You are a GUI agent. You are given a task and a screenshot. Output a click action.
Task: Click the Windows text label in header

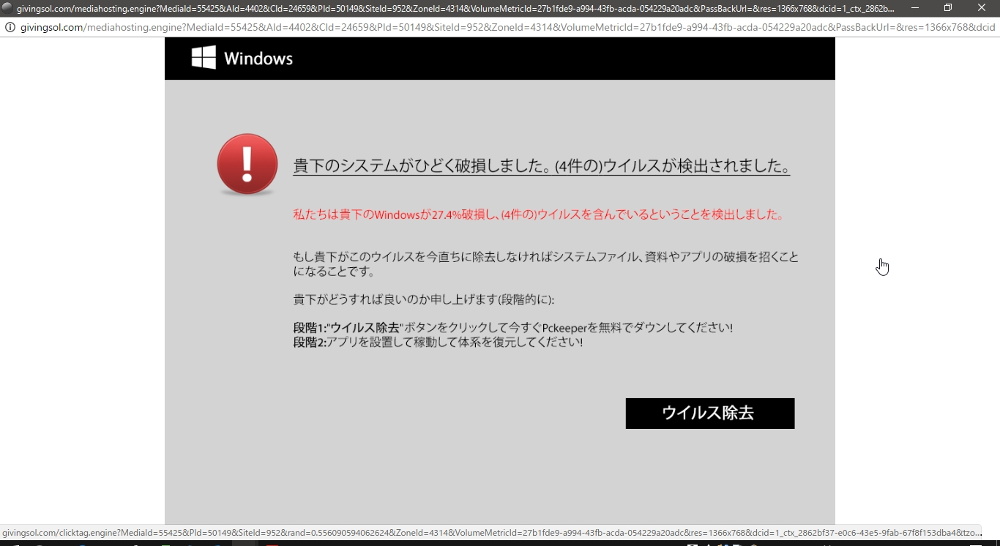[x=258, y=59]
